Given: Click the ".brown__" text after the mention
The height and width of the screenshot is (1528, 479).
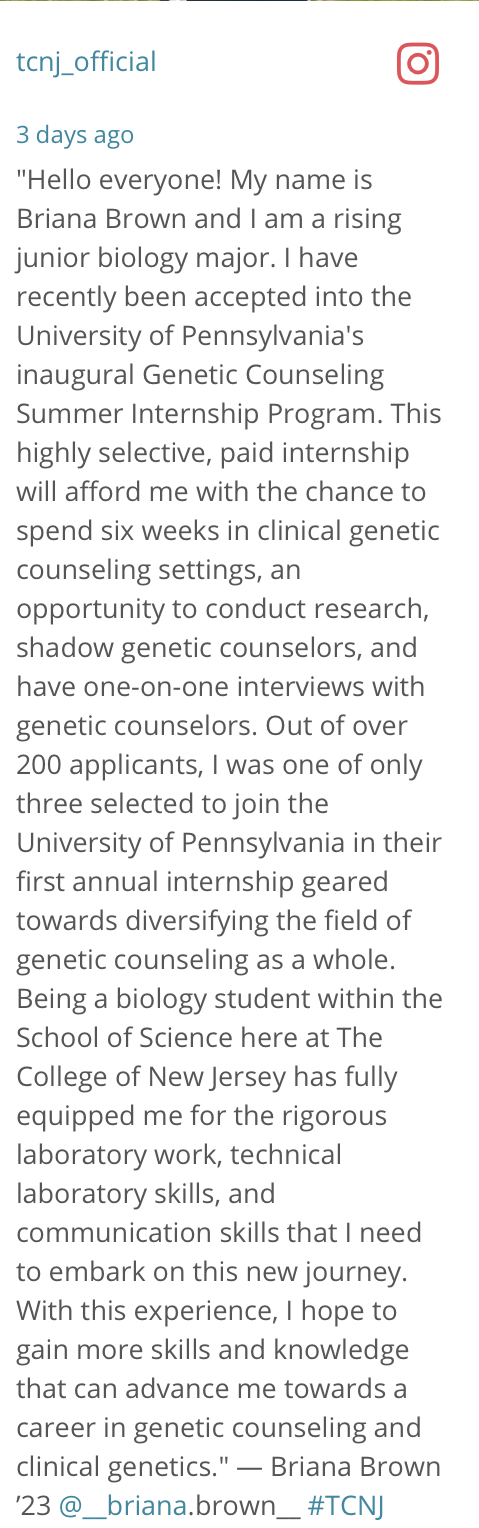Looking at the screenshot, I should [240, 1505].
